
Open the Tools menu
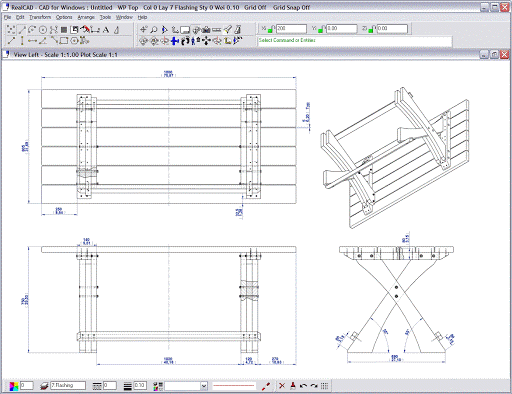(x=105, y=17)
